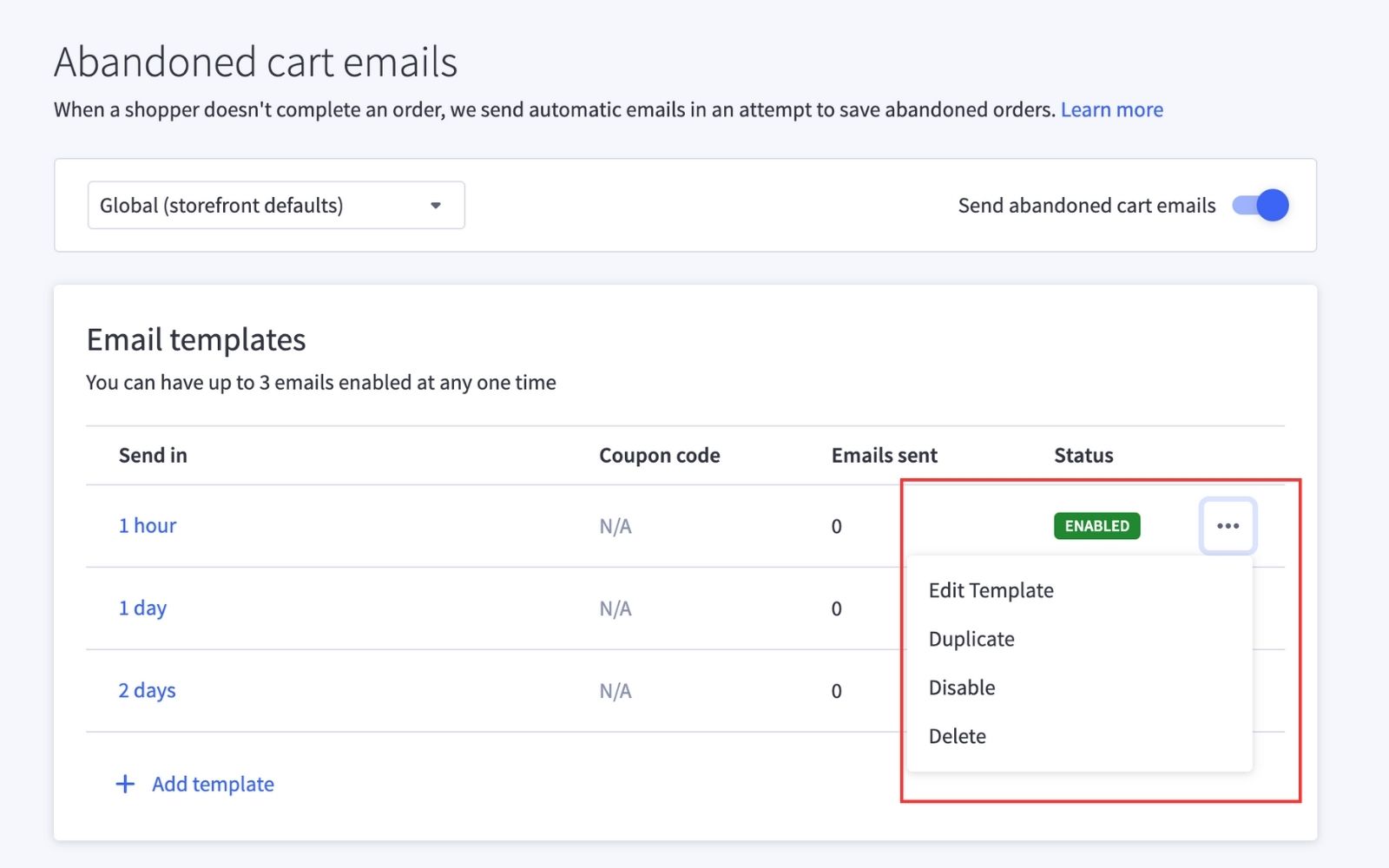This screenshot has width=1389, height=868.
Task: Open the three-dot actions menu for 1 hour row
Action: pos(1228,526)
